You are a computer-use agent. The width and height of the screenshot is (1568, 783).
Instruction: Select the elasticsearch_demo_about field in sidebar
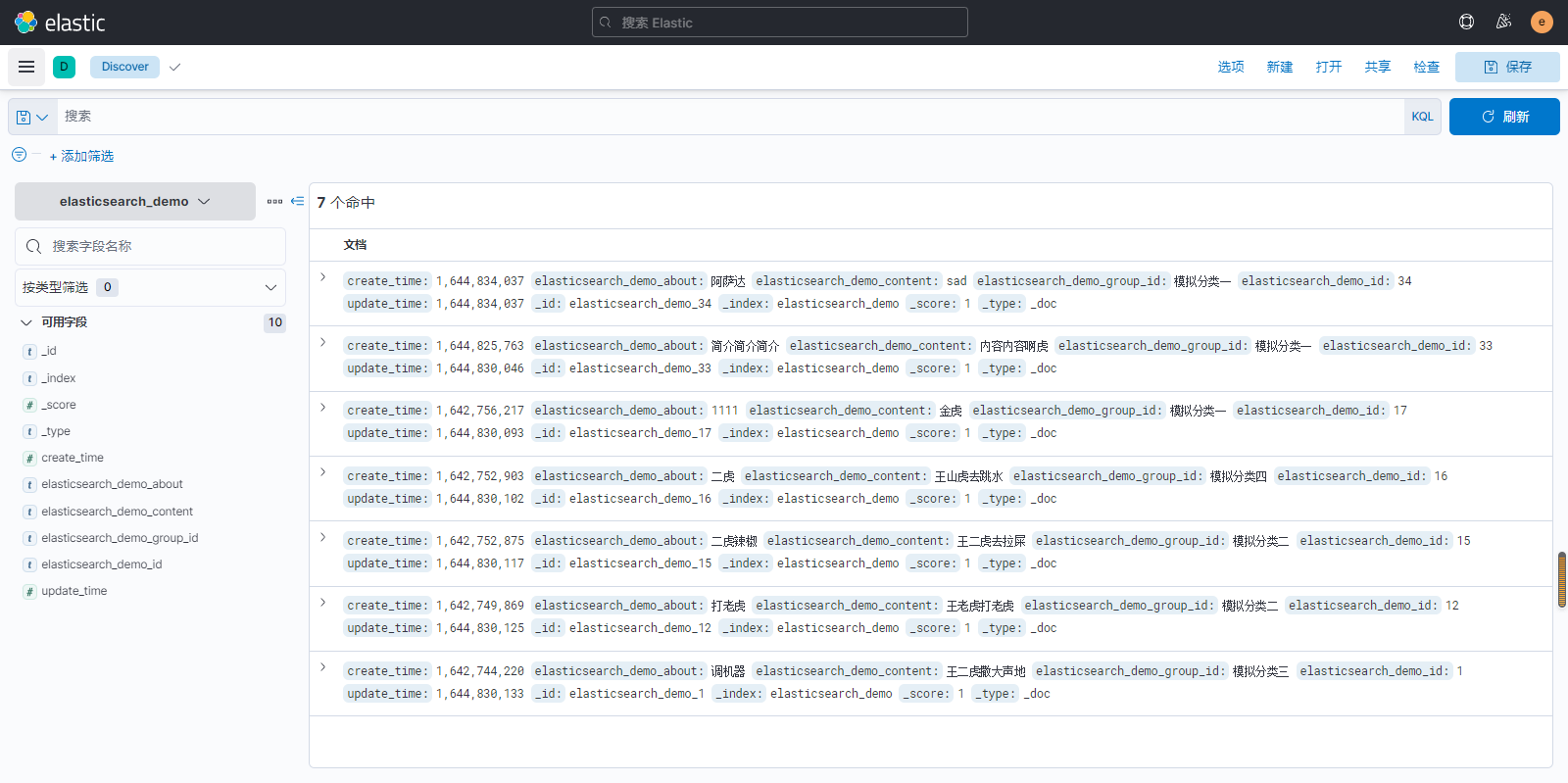(x=112, y=484)
